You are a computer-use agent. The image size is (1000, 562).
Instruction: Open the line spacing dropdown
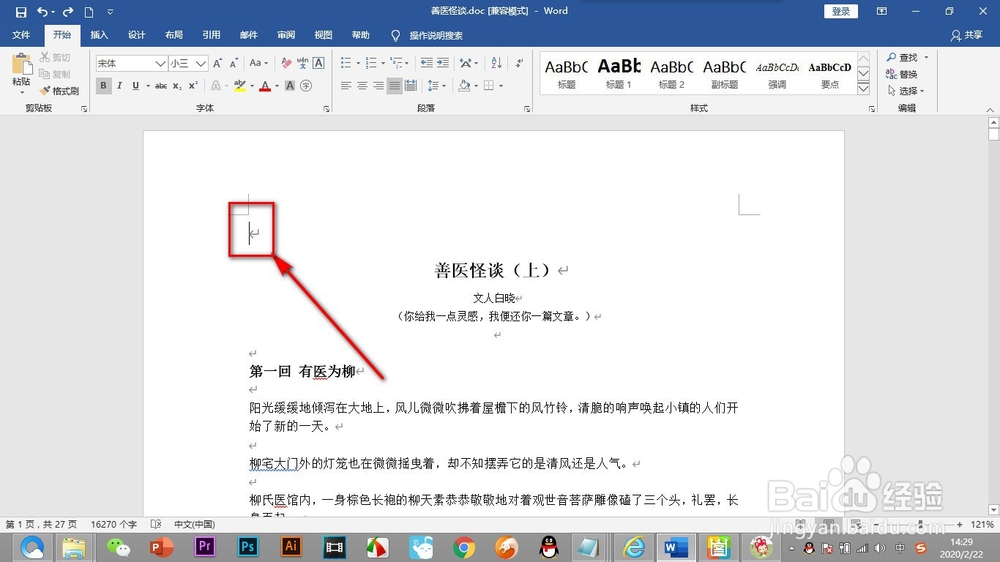coord(437,85)
